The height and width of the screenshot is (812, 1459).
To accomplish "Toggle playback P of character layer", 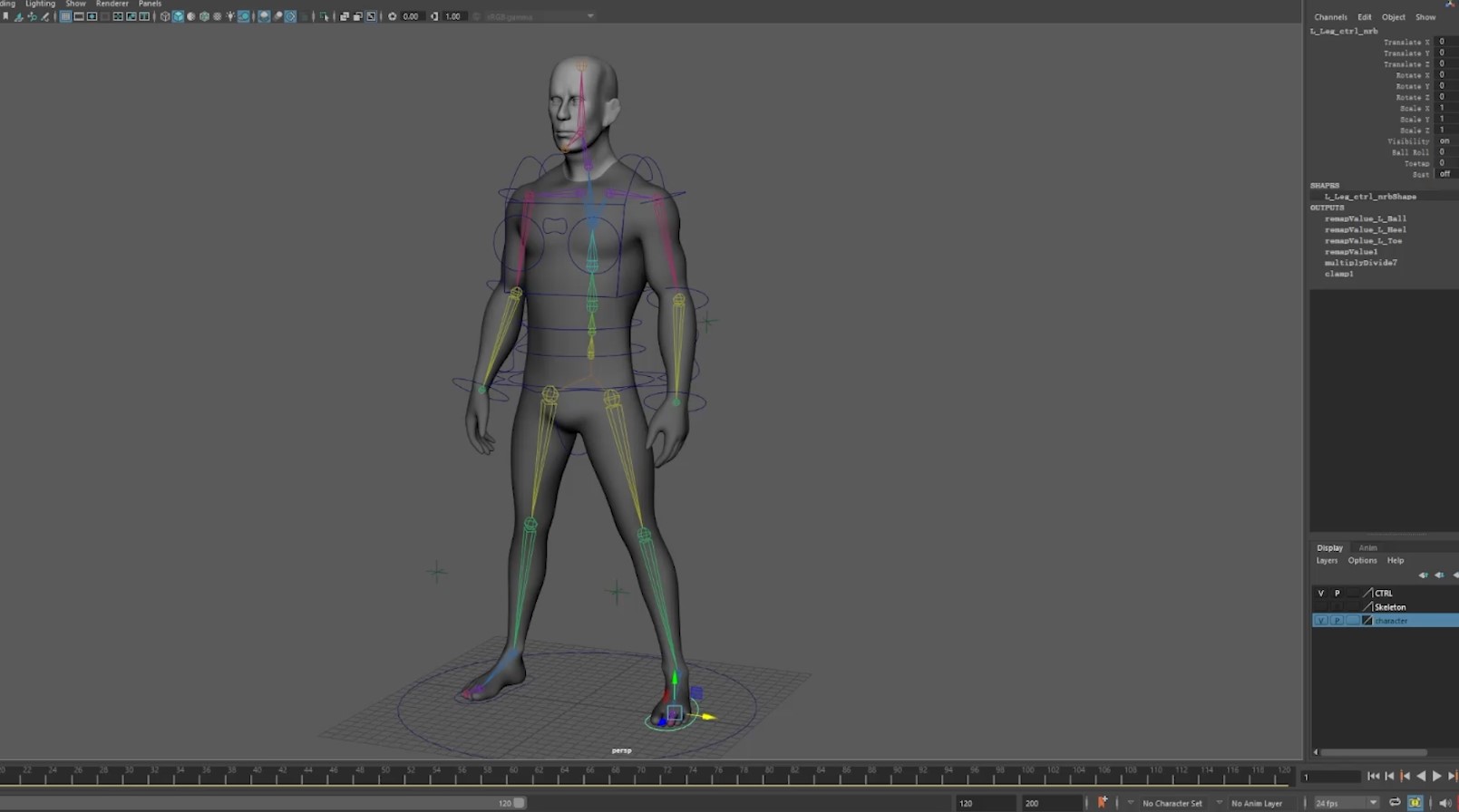I will point(1337,620).
